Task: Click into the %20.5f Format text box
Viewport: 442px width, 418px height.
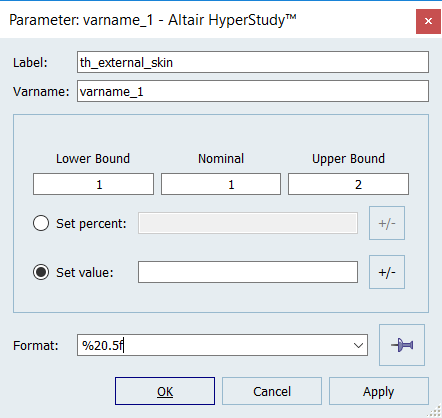Action: (213, 345)
